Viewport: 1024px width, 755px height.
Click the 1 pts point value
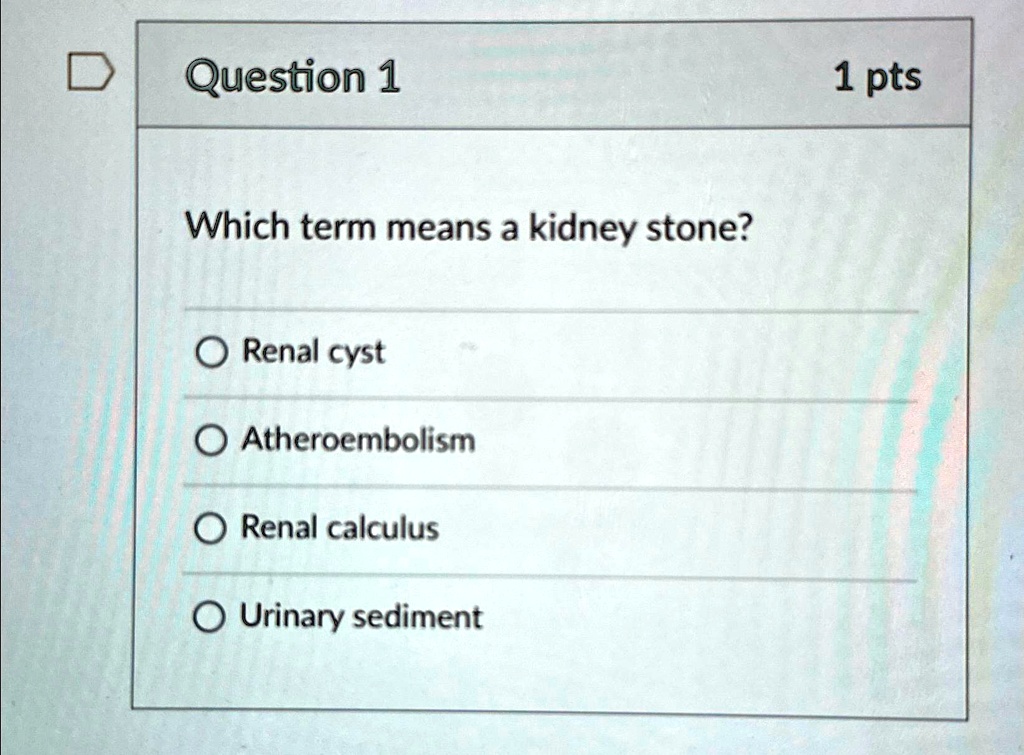[877, 78]
